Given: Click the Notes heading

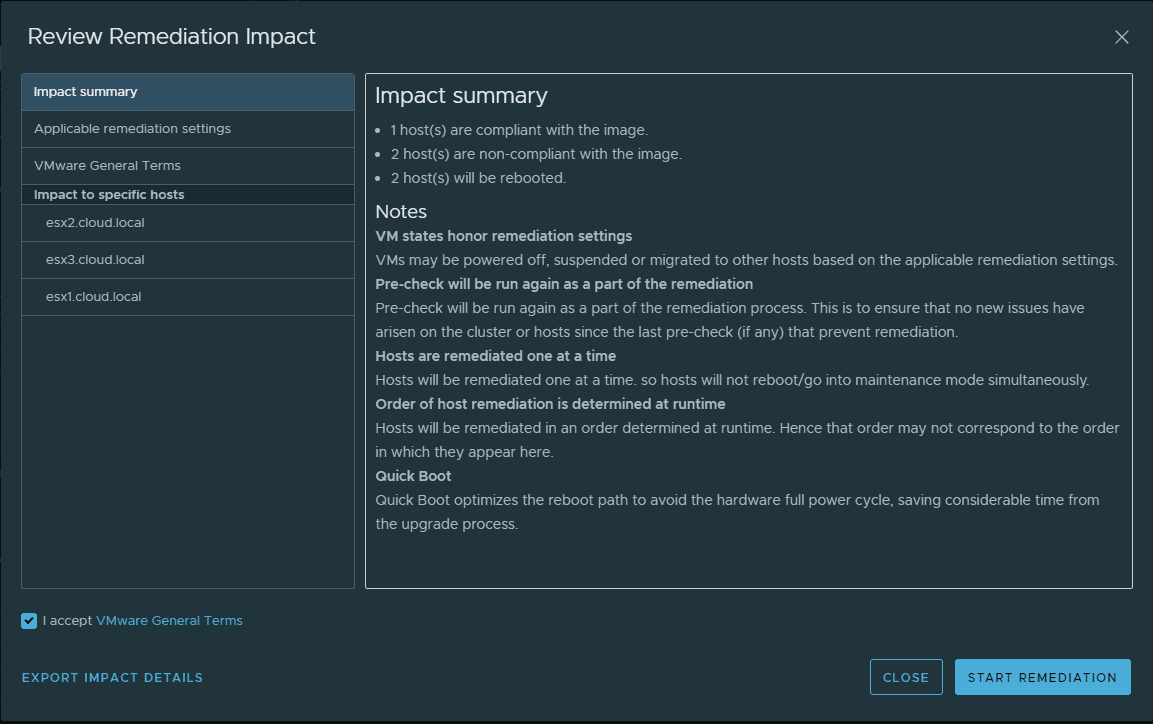Looking at the screenshot, I should click(401, 212).
